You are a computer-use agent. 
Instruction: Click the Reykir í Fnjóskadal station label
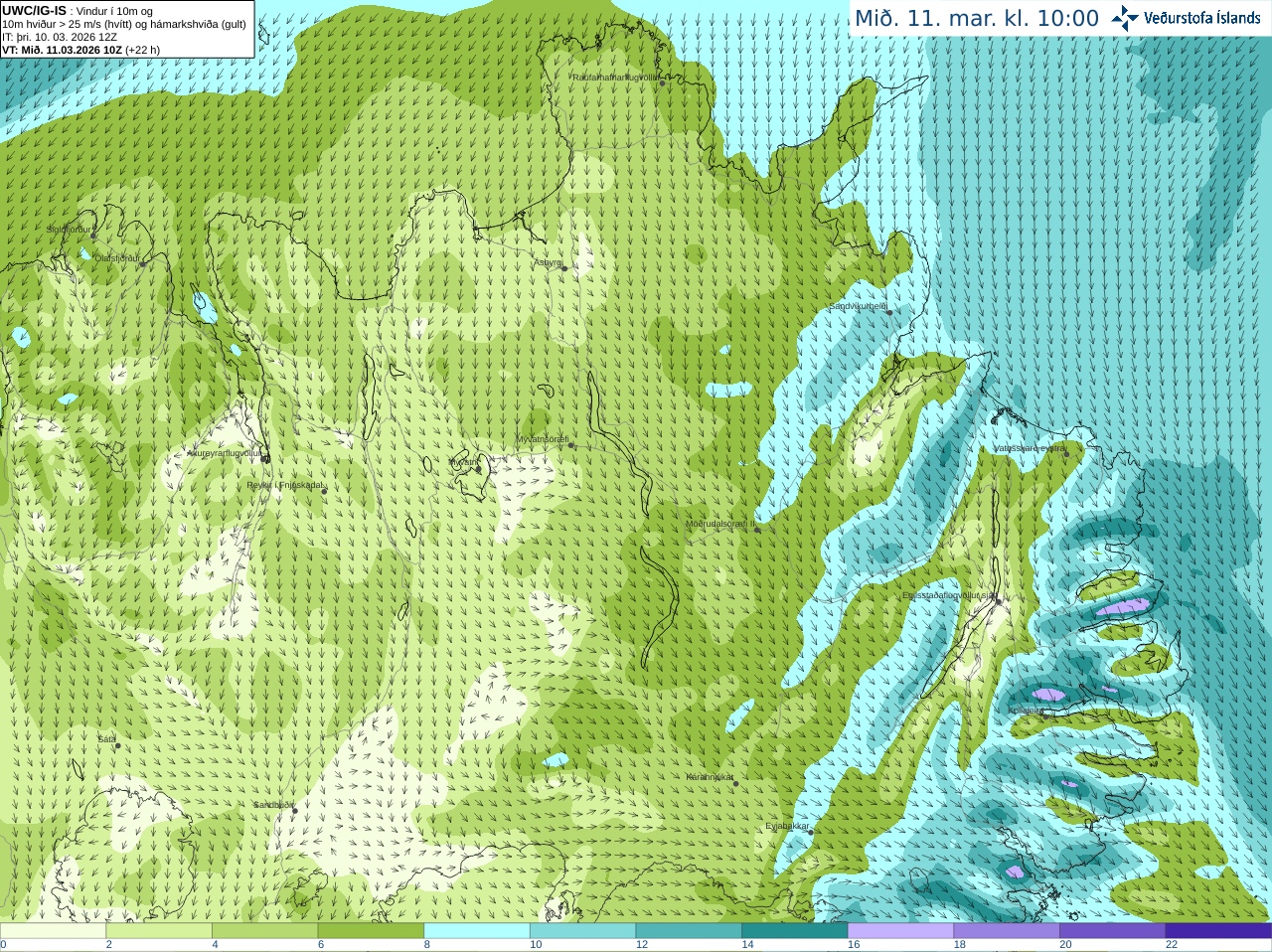[x=284, y=485]
